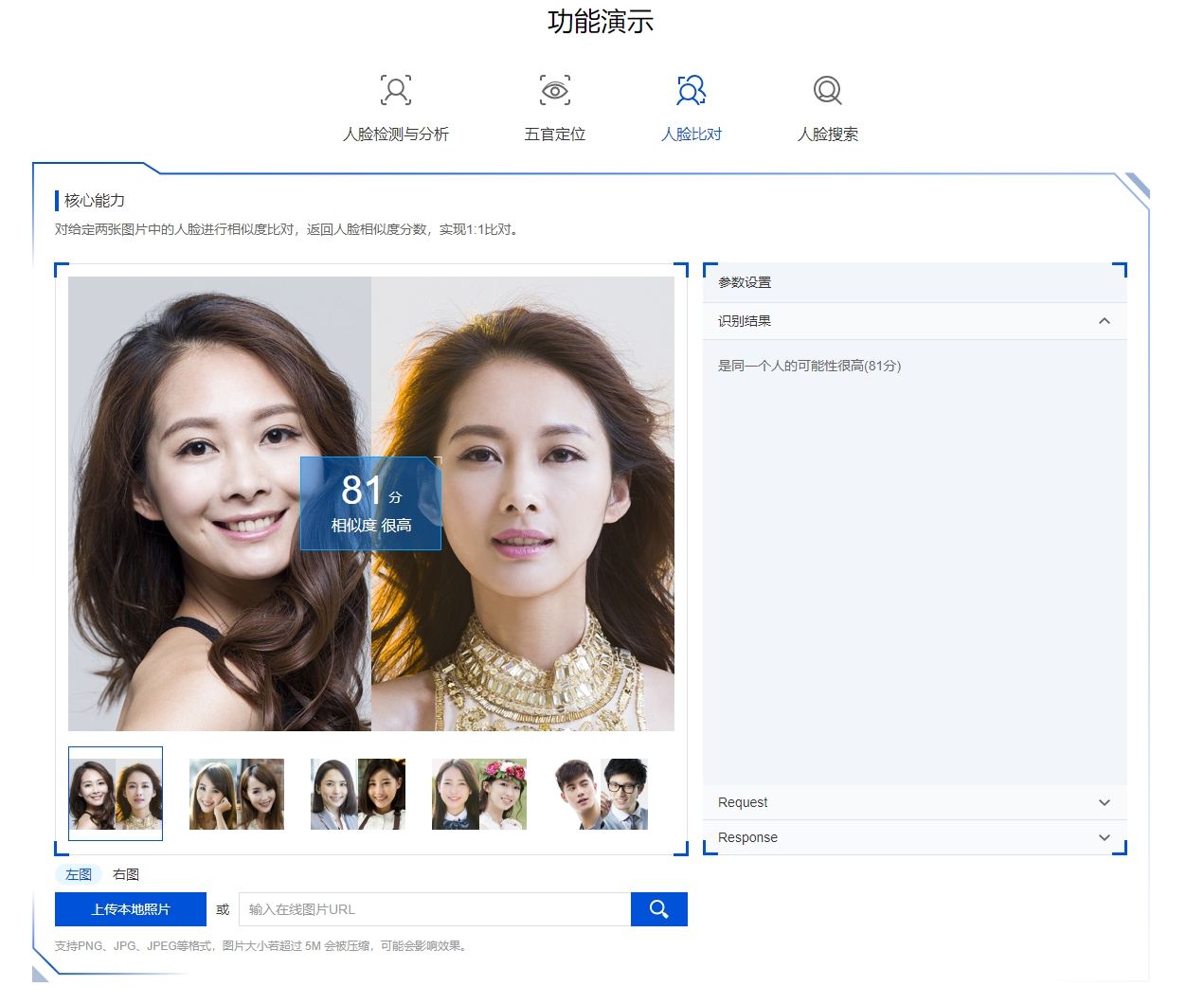Click the right woman with necklace photo
The width and height of the screenshot is (1204, 1004).
point(523,504)
